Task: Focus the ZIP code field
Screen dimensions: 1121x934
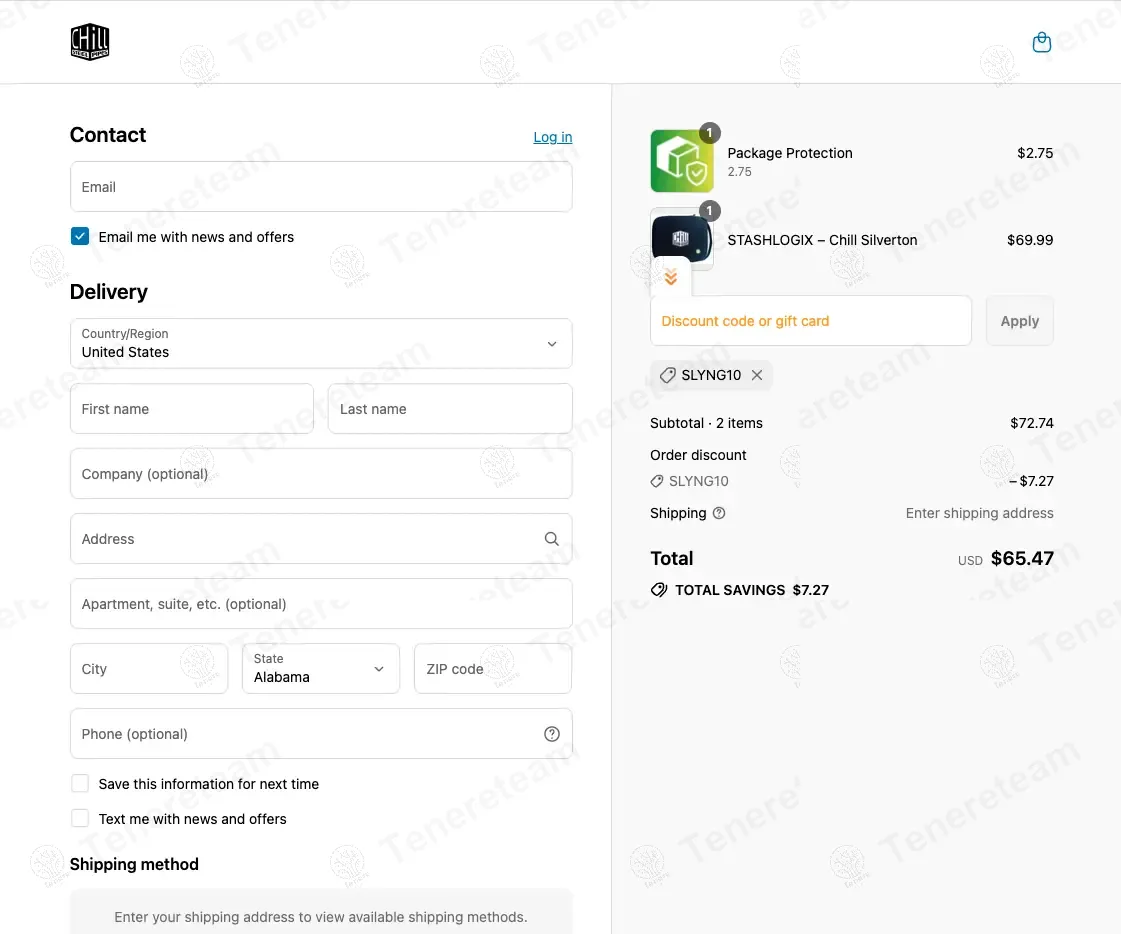Action: [x=493, y=669]
